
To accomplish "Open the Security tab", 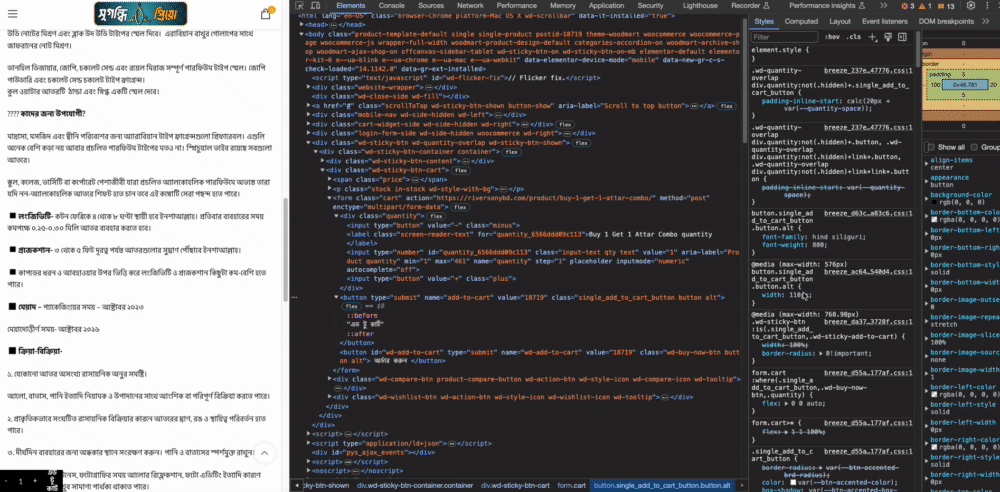I will (x=650, y=6).
